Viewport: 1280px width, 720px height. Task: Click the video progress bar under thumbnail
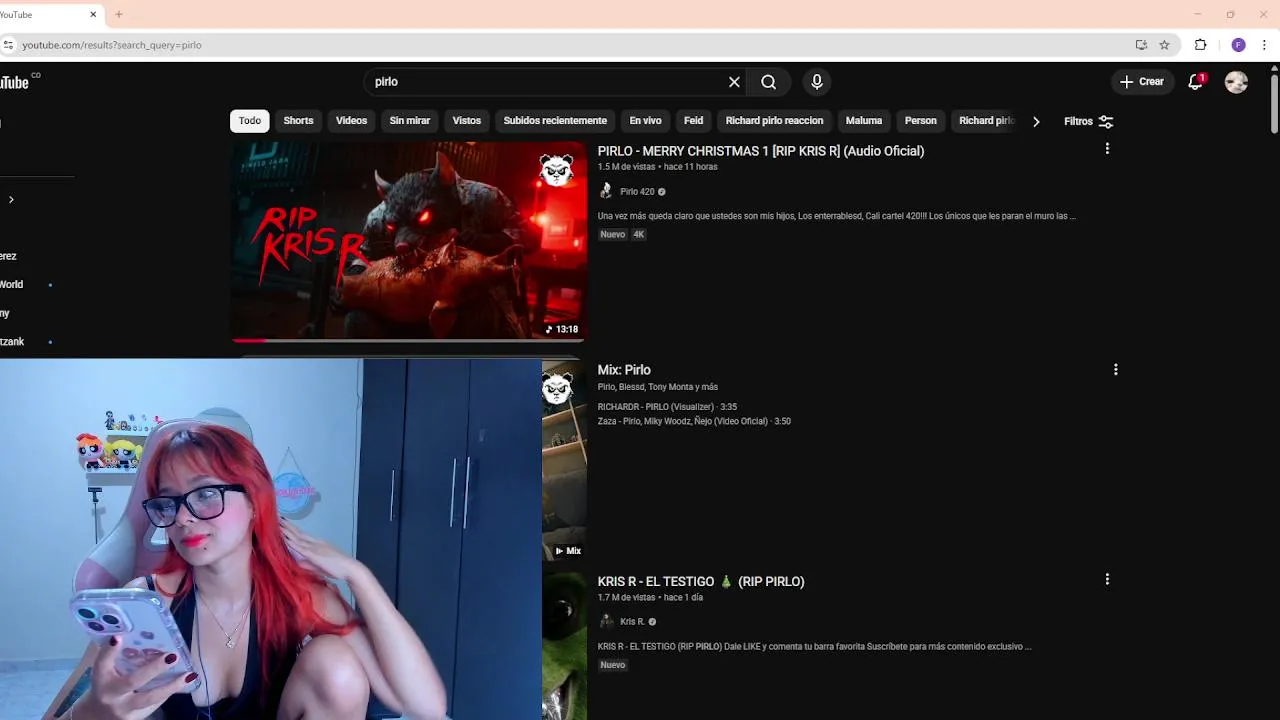(x=408, y=340)
